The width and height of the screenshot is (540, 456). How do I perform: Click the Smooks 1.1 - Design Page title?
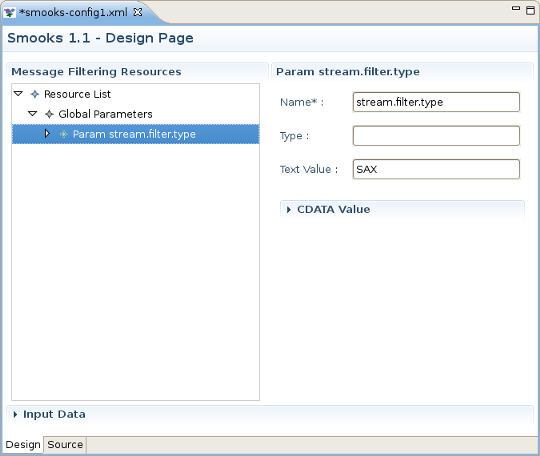tap(100, 38)
